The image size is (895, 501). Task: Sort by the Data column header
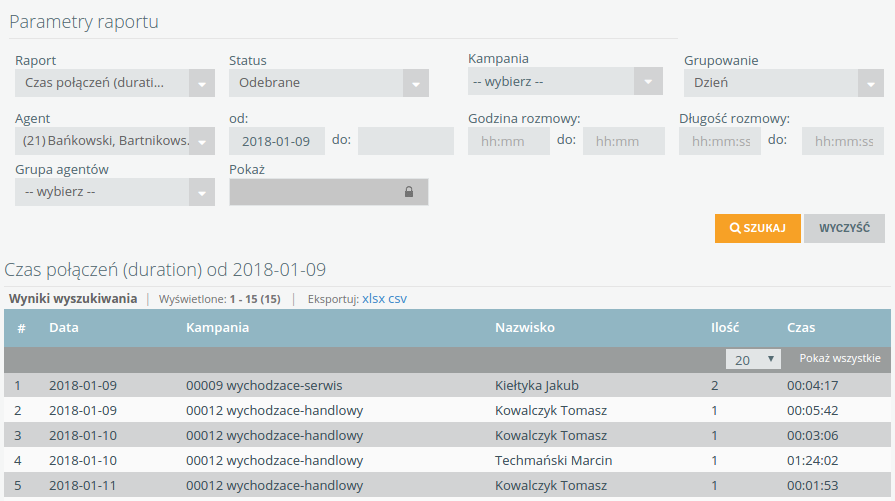[x=64, y=328]
